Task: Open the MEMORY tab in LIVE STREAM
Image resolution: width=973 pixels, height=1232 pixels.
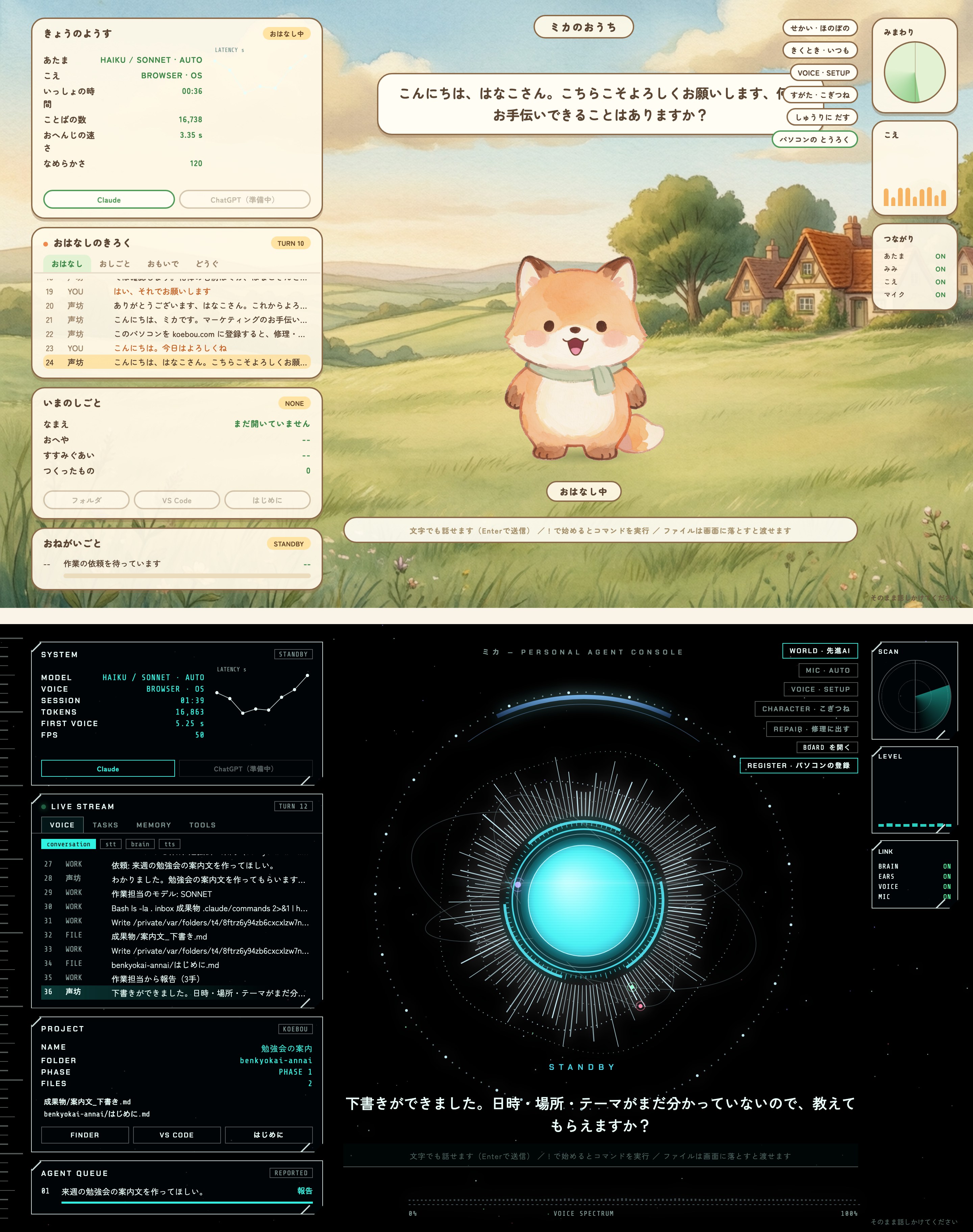Action: pyautogui.click(x=154, y=825)
